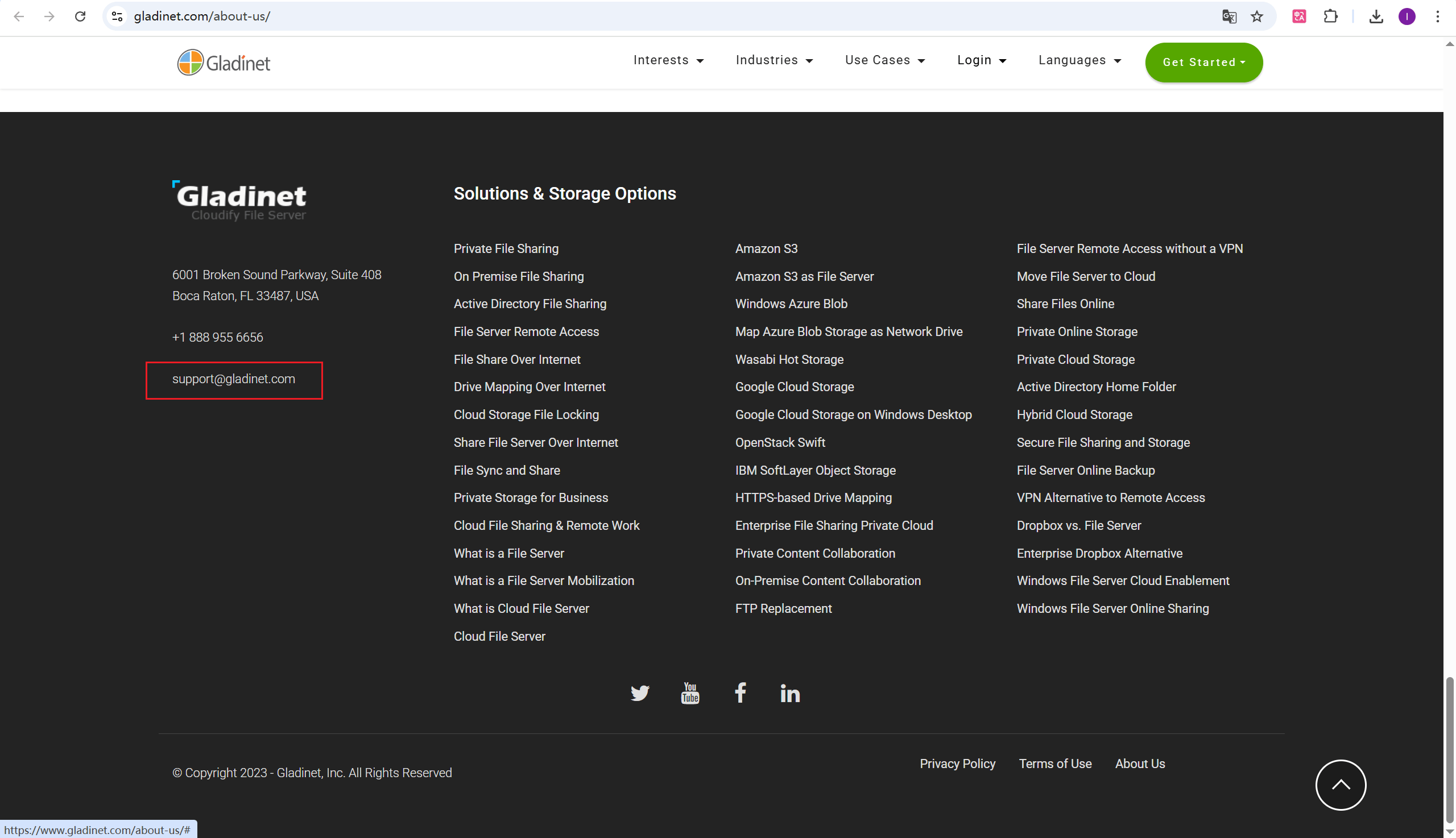Open the Login dropdown menu
The image size is (1456, 838).
[982, 60]
